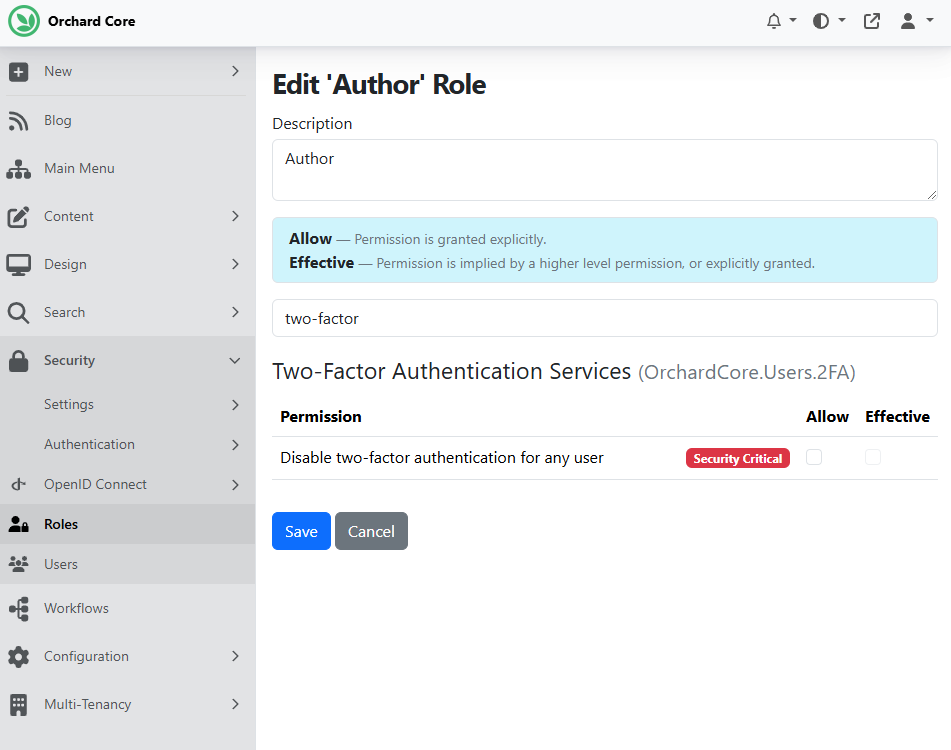Expand the Settings submenu chevron
Screen dimensions: 951x750
[235, 405]
